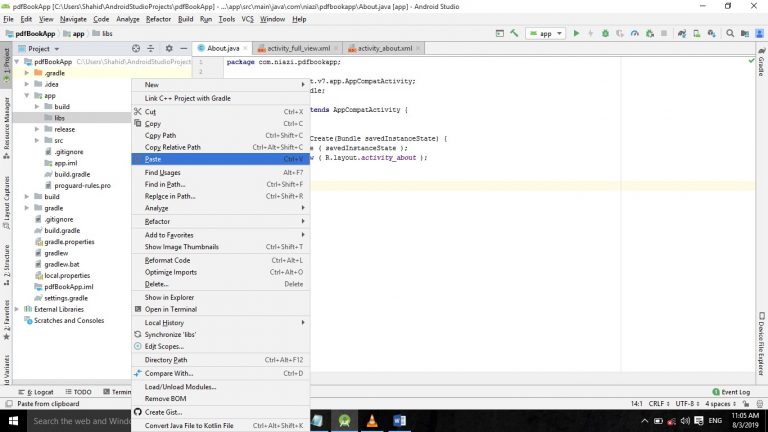The width and height of the screenshot is (768, 432).
Task: Open Project Structure folder icon in toolbar
Action: pos(745,33)
